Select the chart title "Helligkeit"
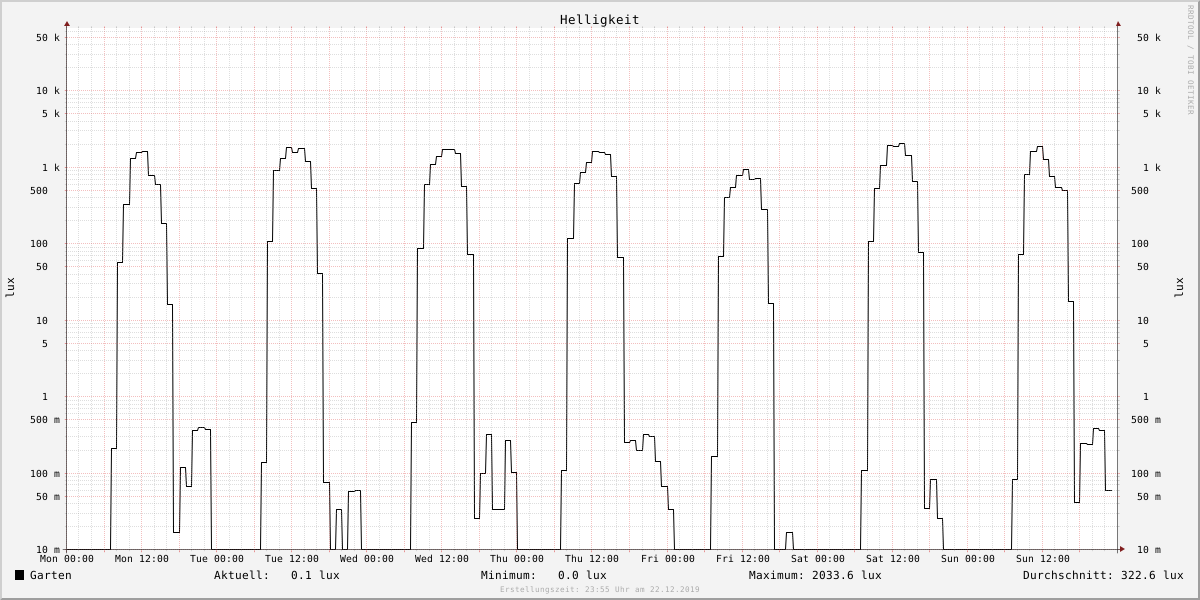Image resolution: width=1200 pixels, height=600 pixels. [600, 19]
